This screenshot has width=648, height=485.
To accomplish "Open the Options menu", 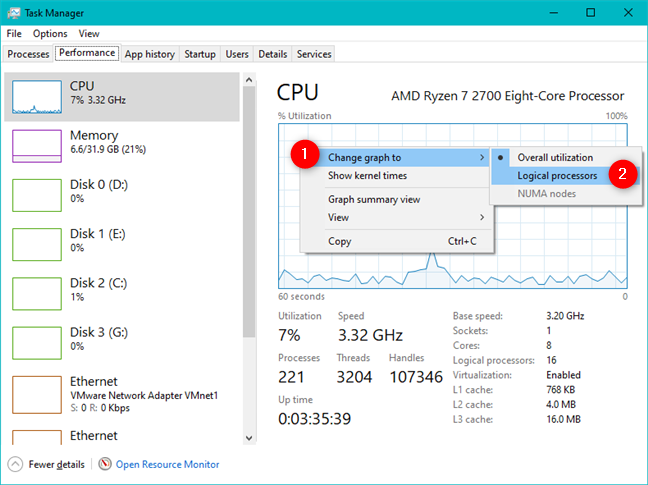I will 50,33.
